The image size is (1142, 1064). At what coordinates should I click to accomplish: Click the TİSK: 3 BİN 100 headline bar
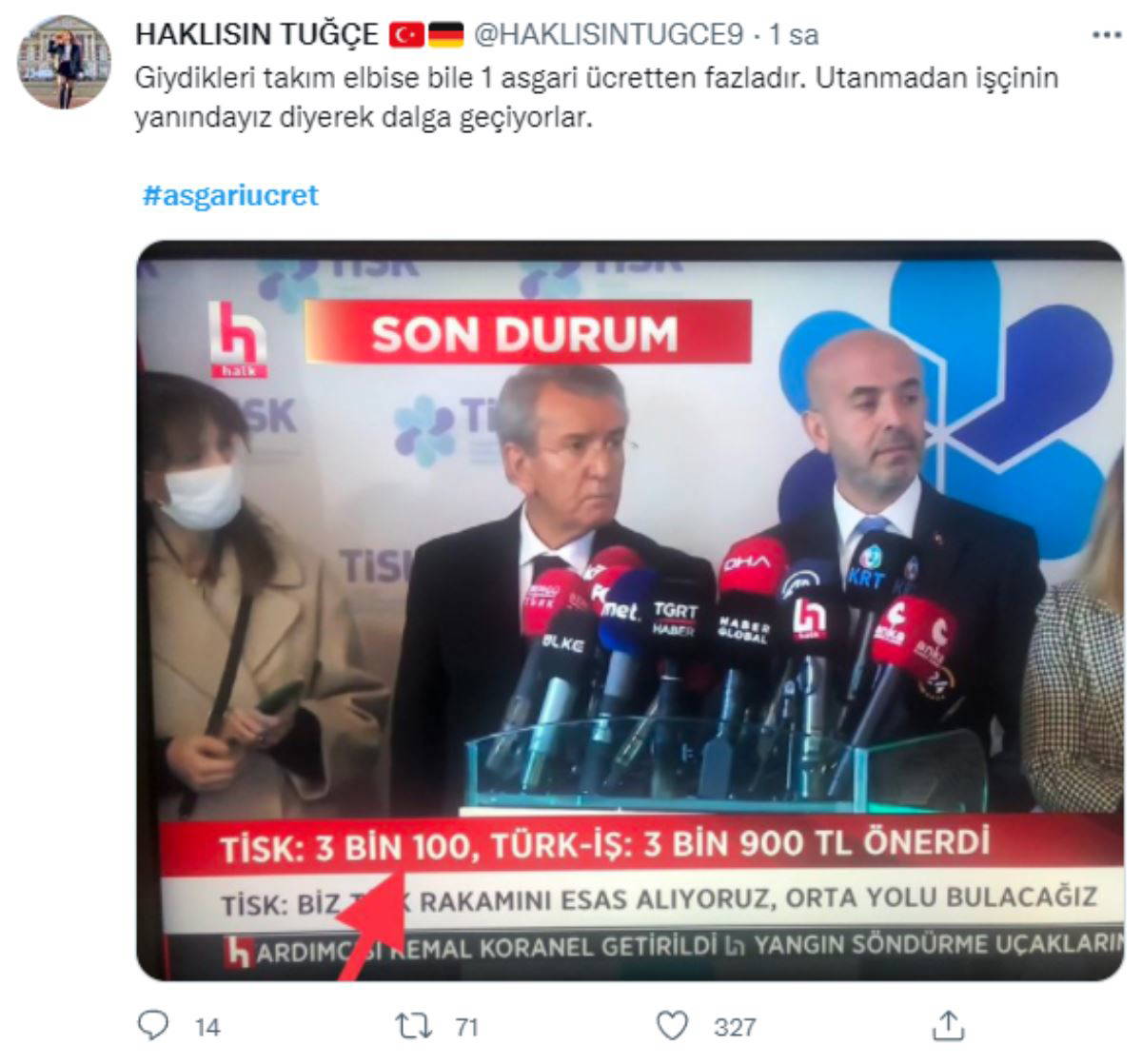(640, 845)
